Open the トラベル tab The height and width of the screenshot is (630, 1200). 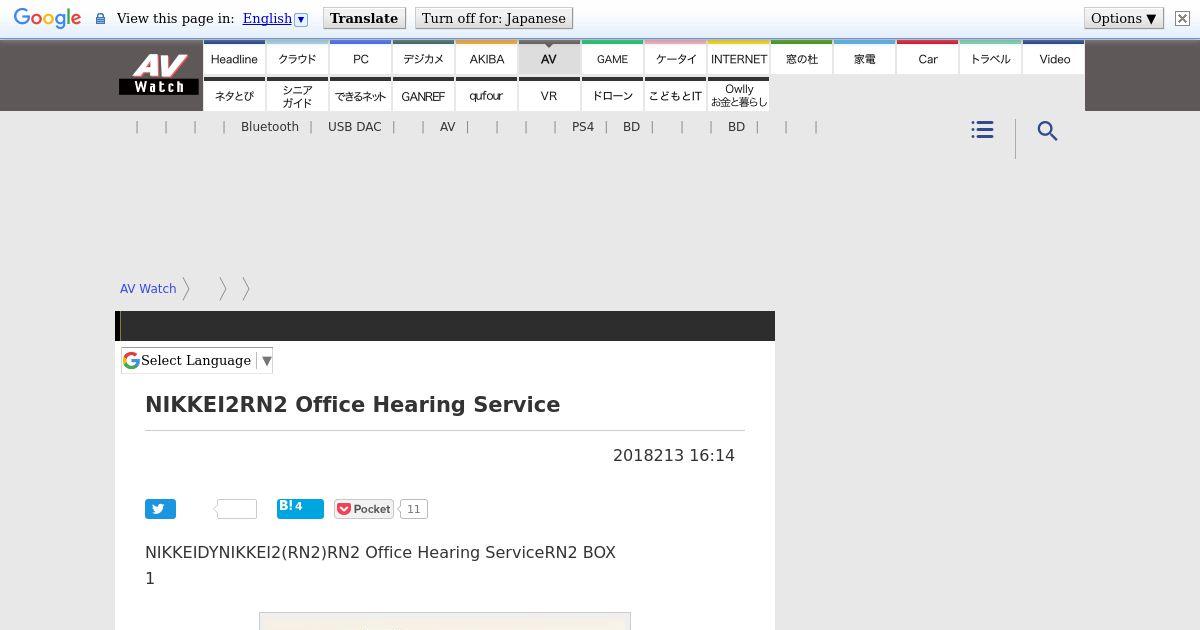(990, 59)
